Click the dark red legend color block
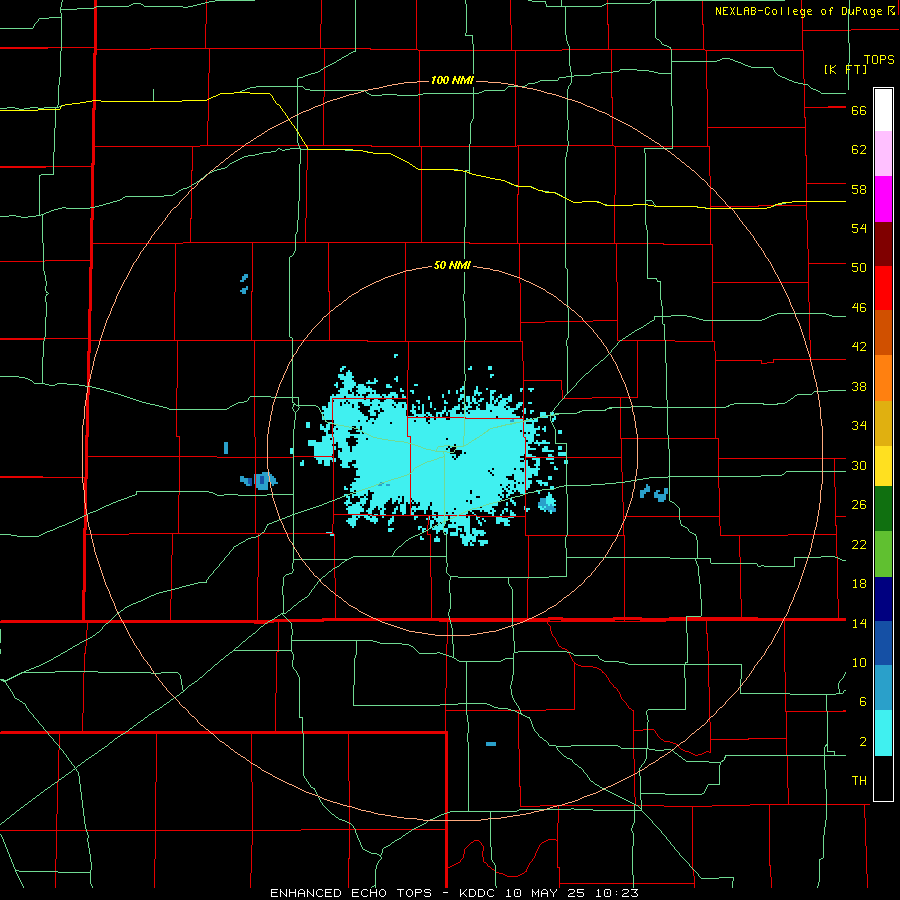Image resolution: width=900 pixels, height=900 pixels. pyautogui.click(x=883, y=244)
